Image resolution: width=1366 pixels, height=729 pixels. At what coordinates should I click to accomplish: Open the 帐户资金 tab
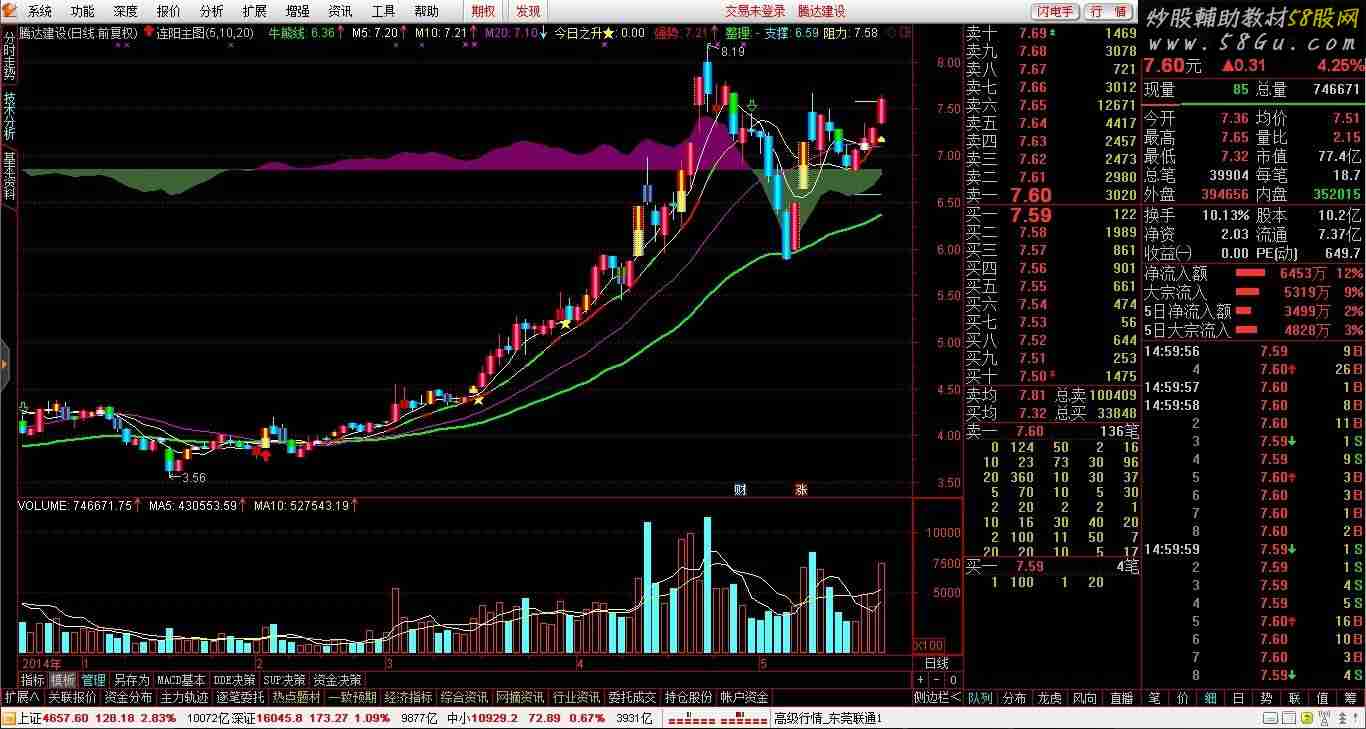click(x=745, y=697)
